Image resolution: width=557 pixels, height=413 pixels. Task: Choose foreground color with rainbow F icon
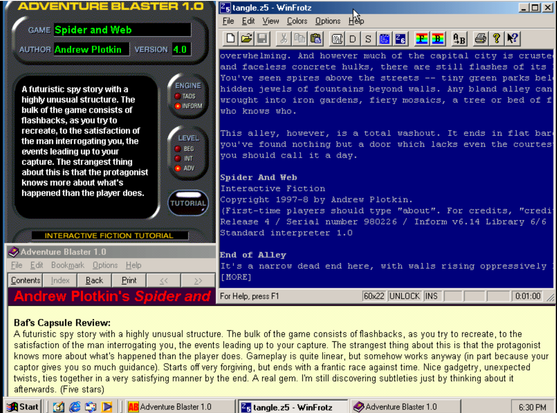tap(422, 38)
